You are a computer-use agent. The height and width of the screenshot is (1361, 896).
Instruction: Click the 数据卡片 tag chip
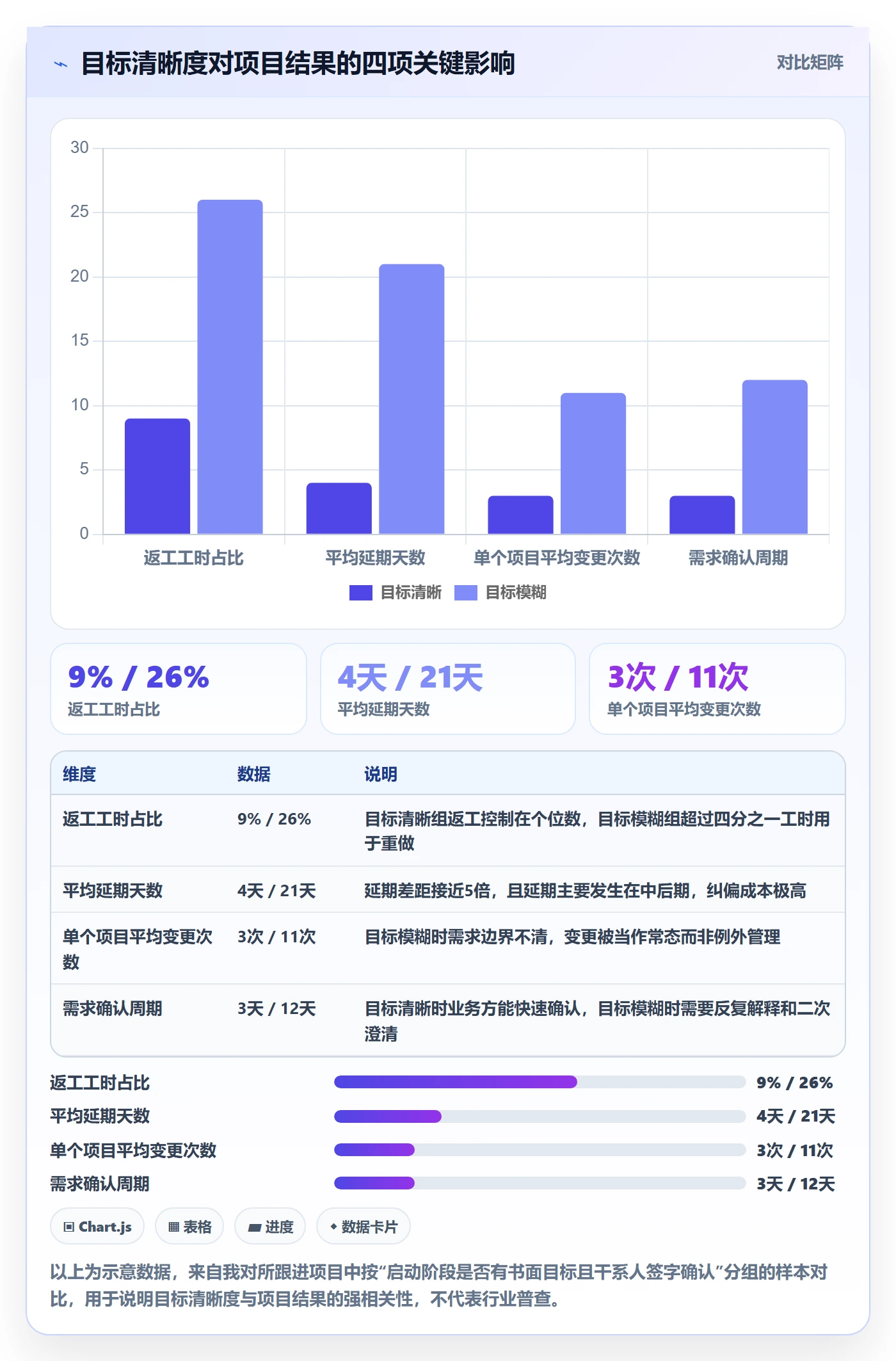pyautogui.click(x=364, y=1227)
